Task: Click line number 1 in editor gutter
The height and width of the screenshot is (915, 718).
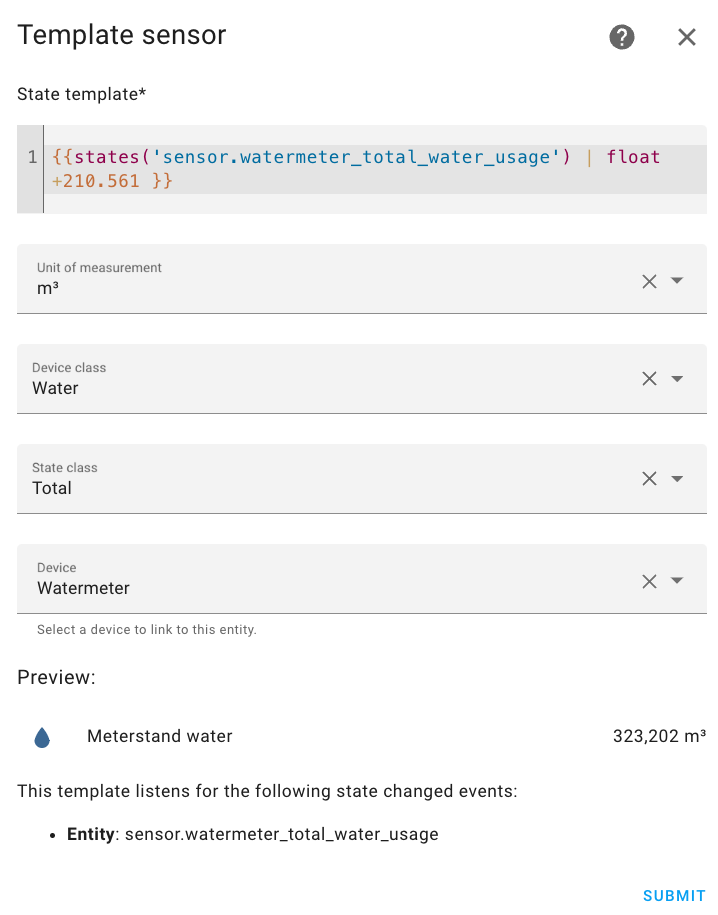Action: pyautogui.click(x=32, y=157)
